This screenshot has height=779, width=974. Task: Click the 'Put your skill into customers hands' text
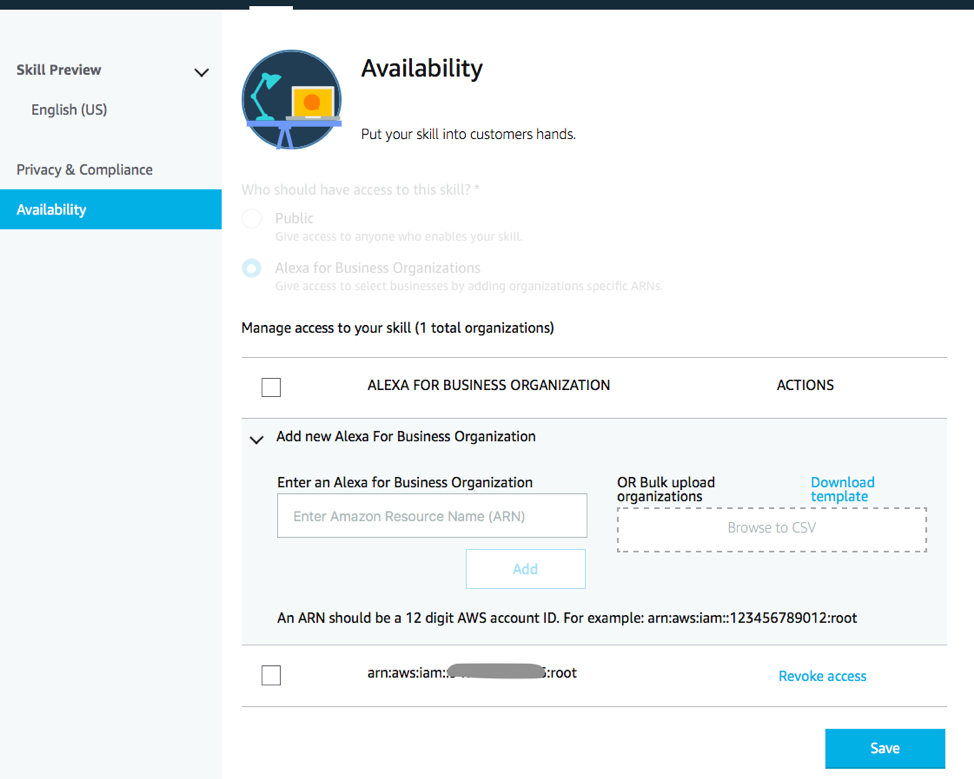[468, 134]
